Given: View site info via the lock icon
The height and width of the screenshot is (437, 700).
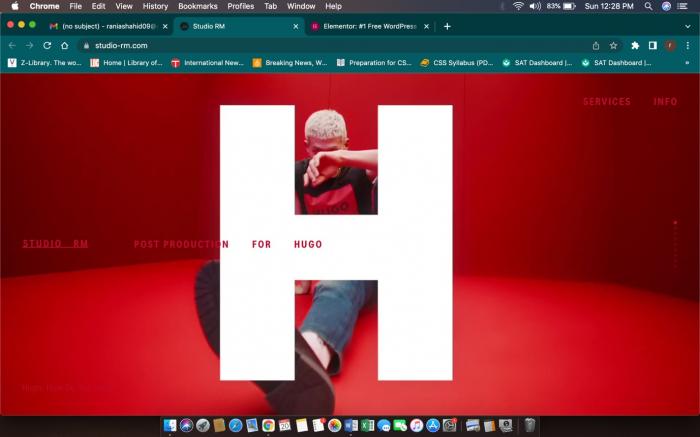Looking at the screenshot, I should point(87,46).
